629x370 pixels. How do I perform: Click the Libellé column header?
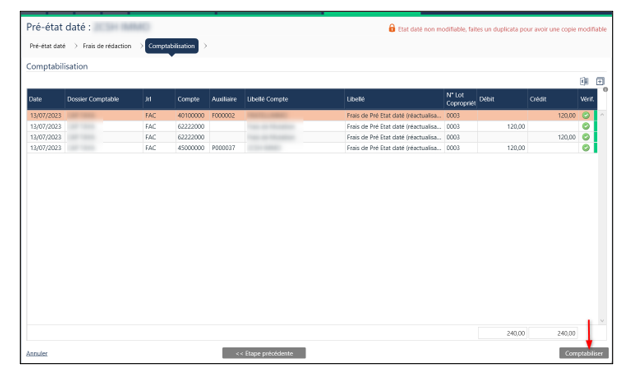click(394, 99)
